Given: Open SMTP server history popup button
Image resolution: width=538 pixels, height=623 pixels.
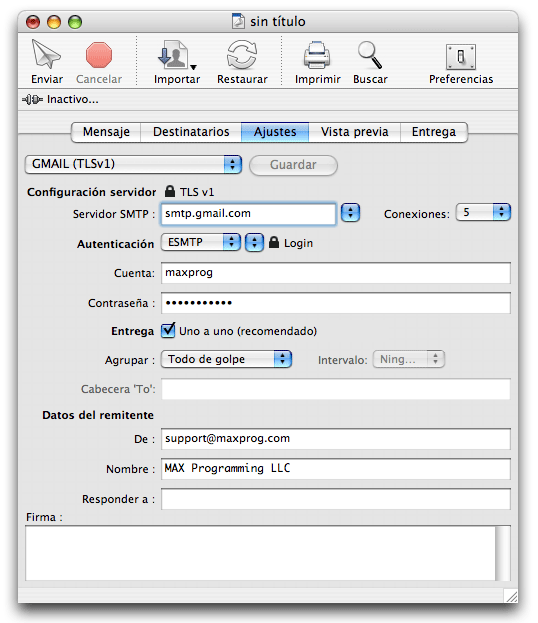Looking at the screenshot, I should (350, 213).
